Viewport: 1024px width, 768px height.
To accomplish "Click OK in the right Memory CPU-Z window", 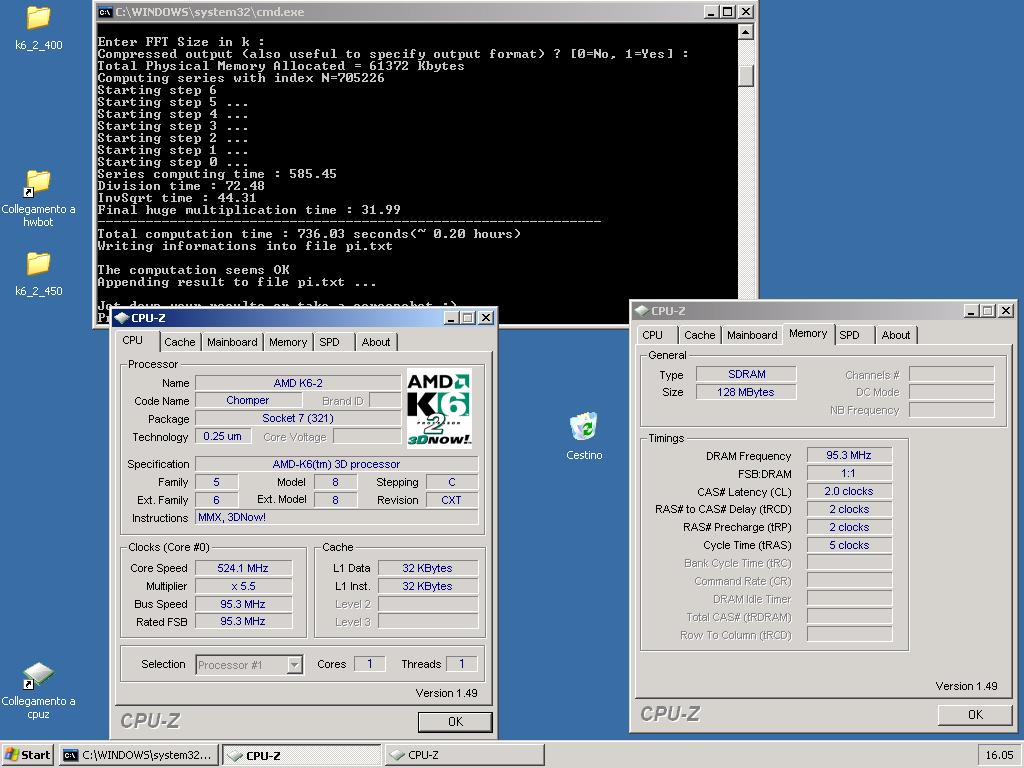I will (975, 714).
